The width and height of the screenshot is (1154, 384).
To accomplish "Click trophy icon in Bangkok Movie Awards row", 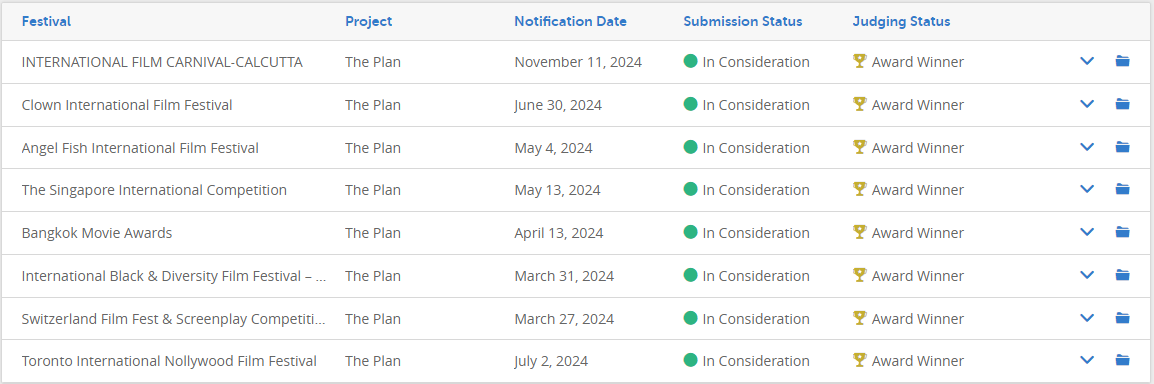I will (859, 232).
